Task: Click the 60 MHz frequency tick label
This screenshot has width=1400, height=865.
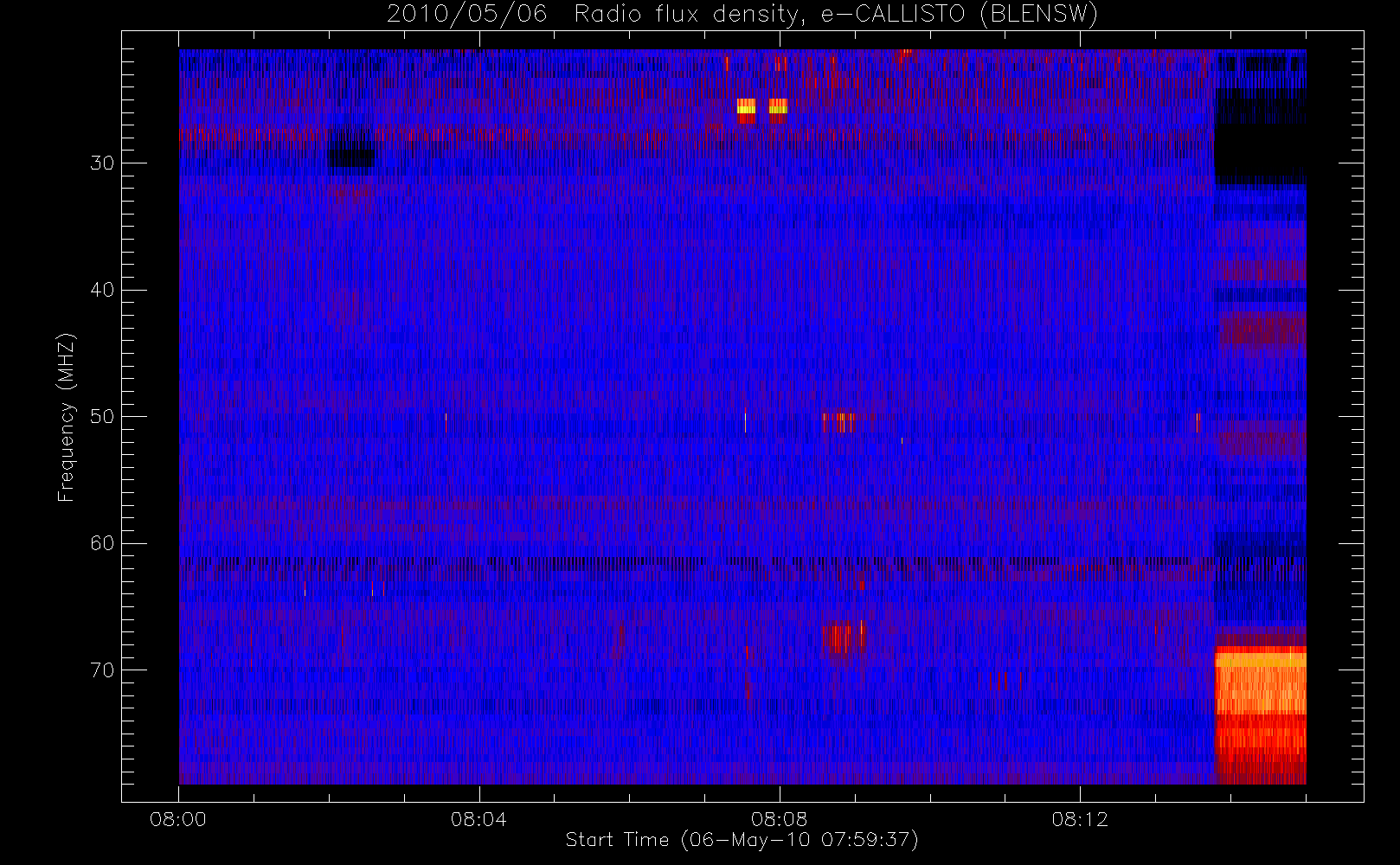Action: coord(102,543)
